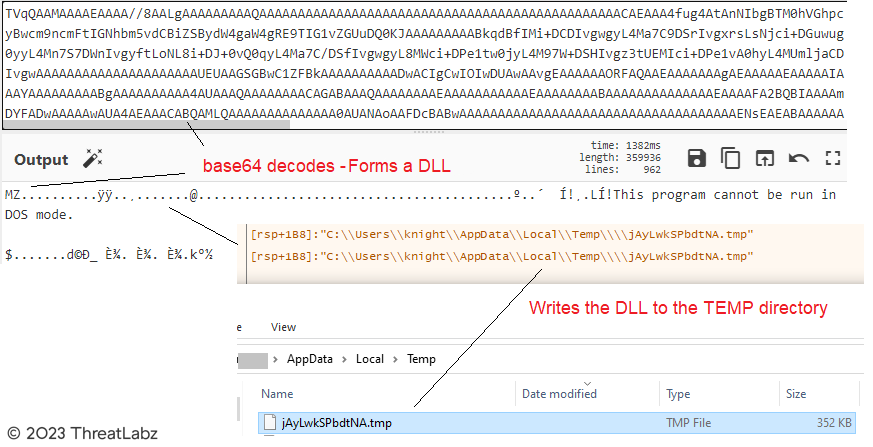Sort files by Size column

point(796,394)
